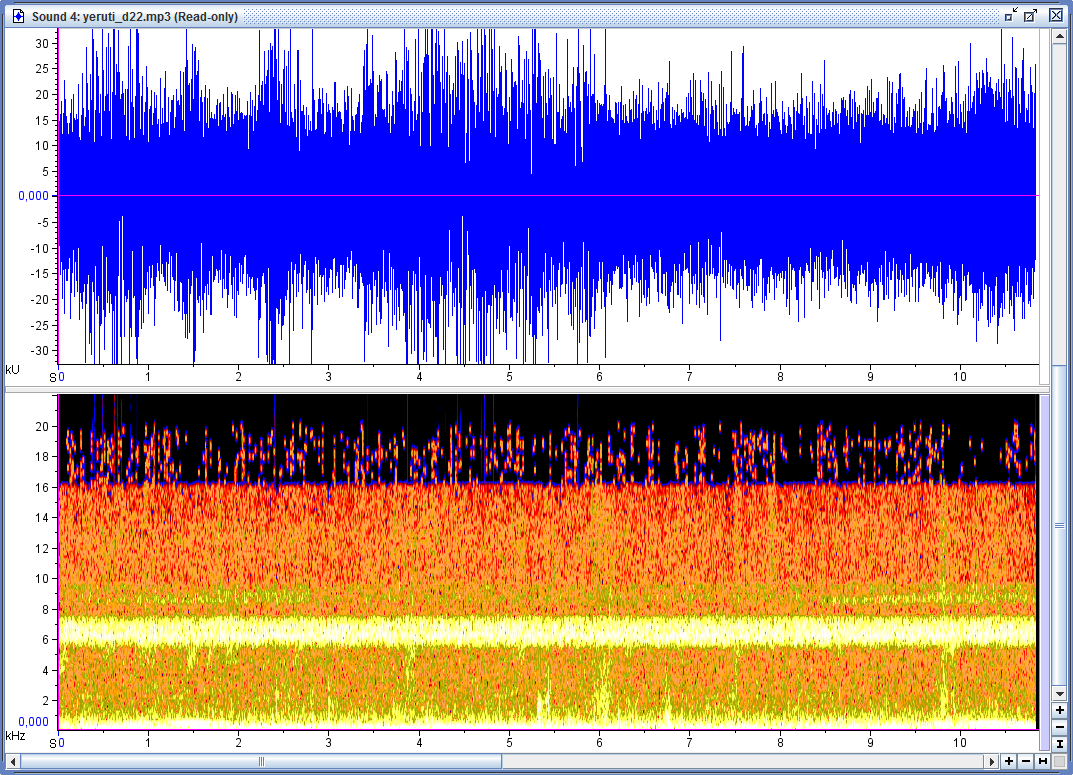Screen dimensions: 1073x775
Task: Click the sound window document icon
Action: [17, 16]
